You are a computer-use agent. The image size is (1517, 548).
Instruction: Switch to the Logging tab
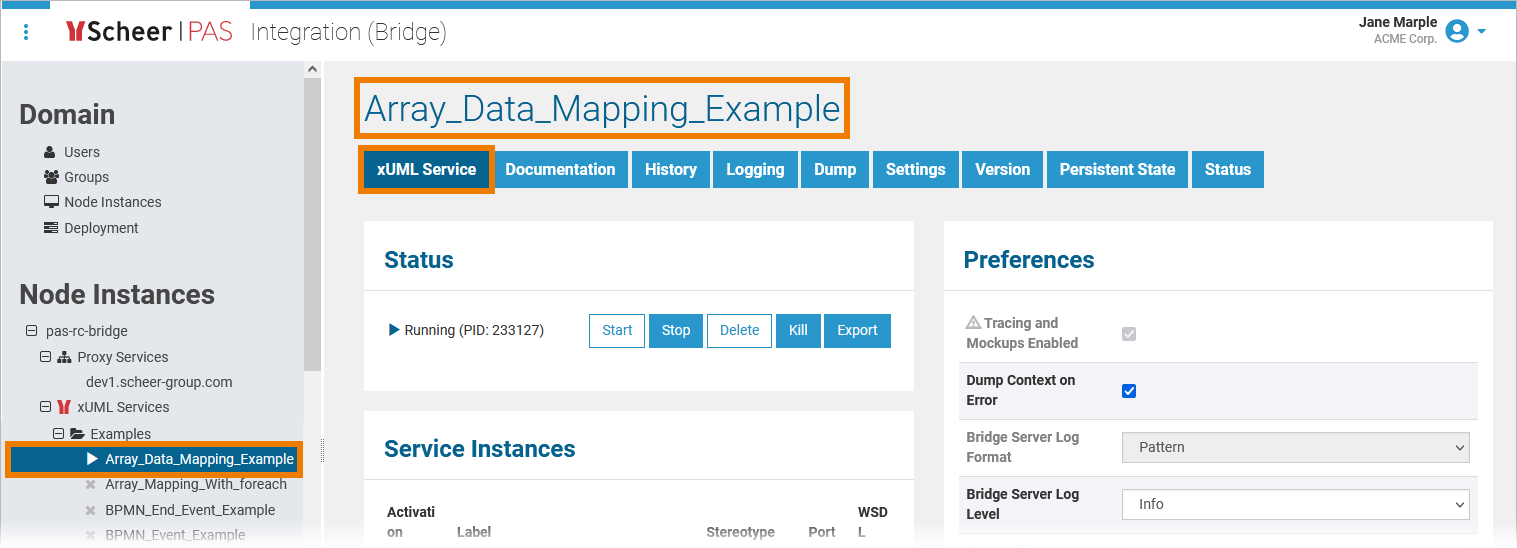coord(755,170)
